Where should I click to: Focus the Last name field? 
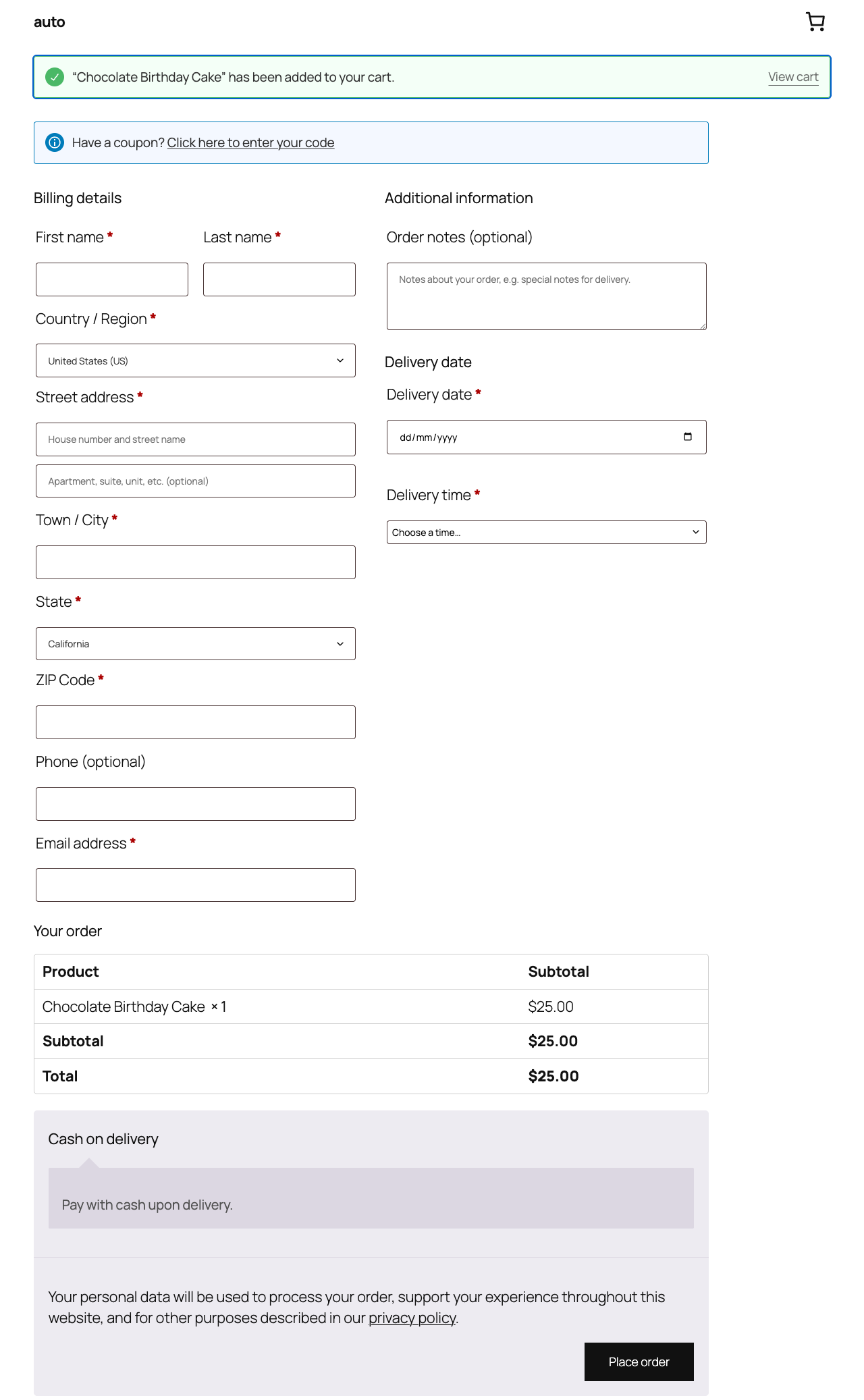(279, 279)
